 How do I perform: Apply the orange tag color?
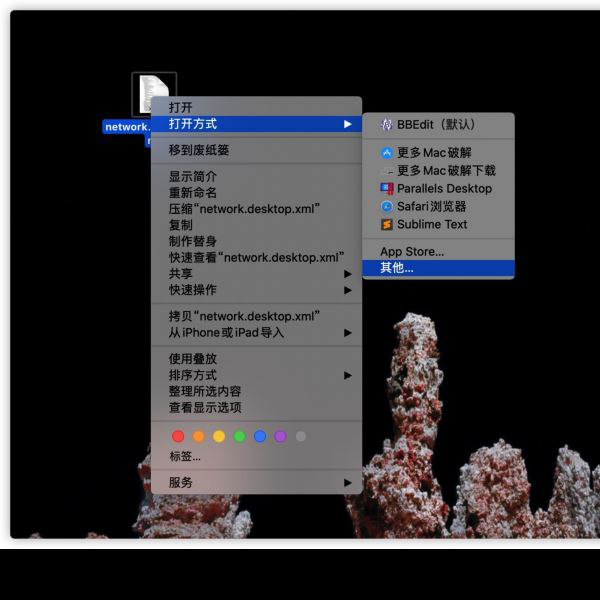point(198,436)
